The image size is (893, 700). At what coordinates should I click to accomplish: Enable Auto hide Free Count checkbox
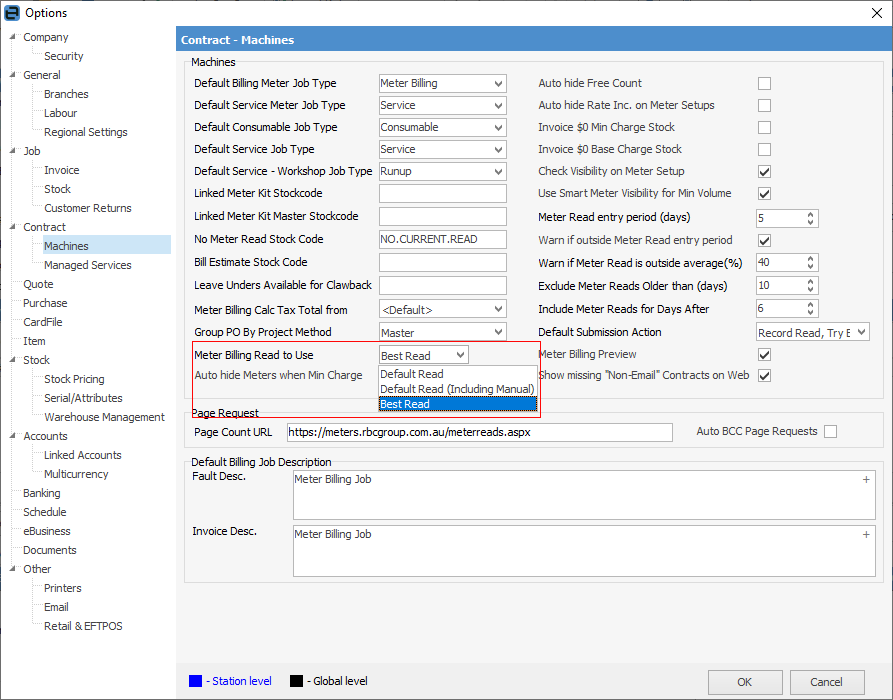point(764,83)
